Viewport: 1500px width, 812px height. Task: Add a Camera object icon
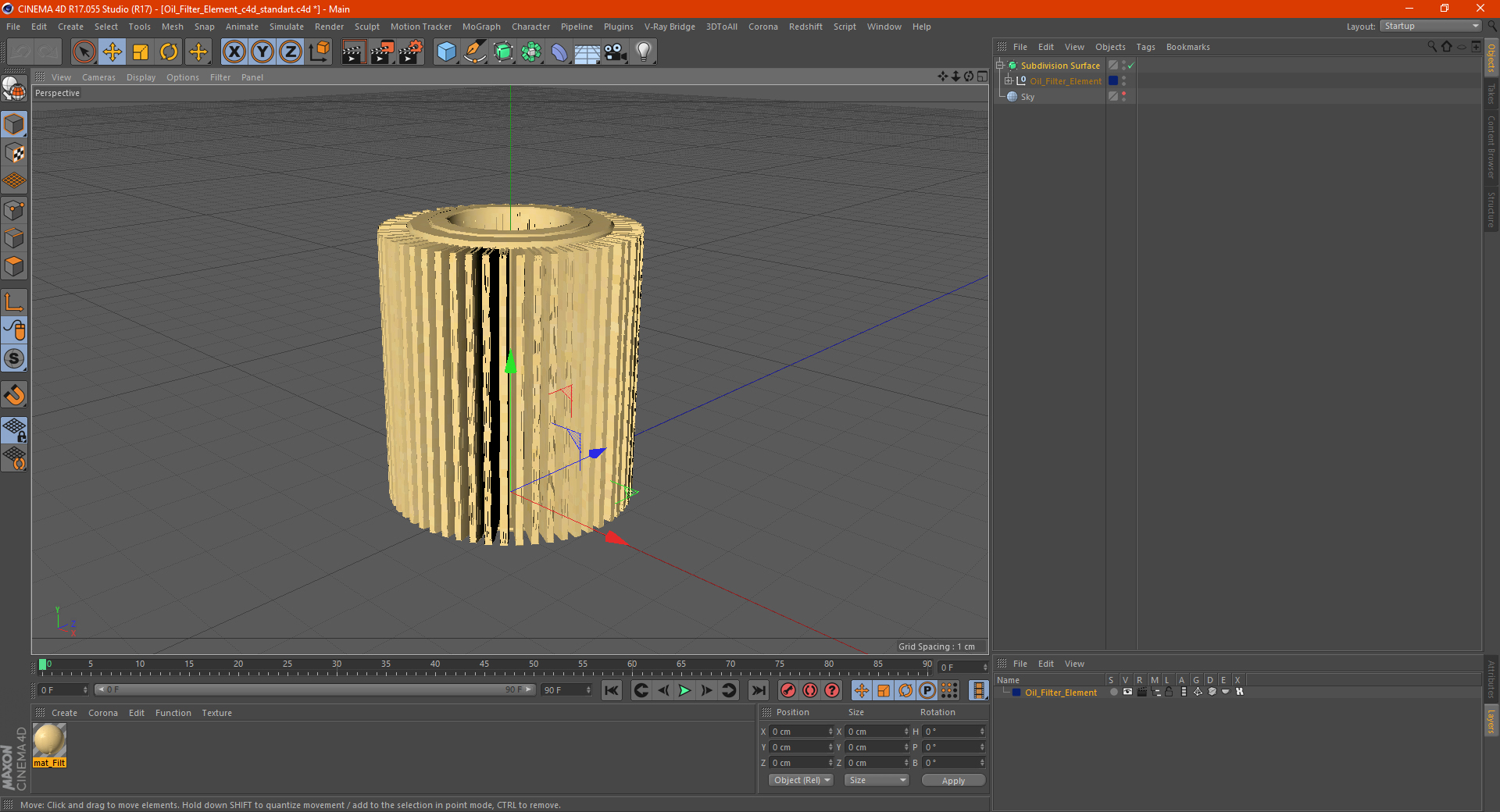(x=616, y=52)
